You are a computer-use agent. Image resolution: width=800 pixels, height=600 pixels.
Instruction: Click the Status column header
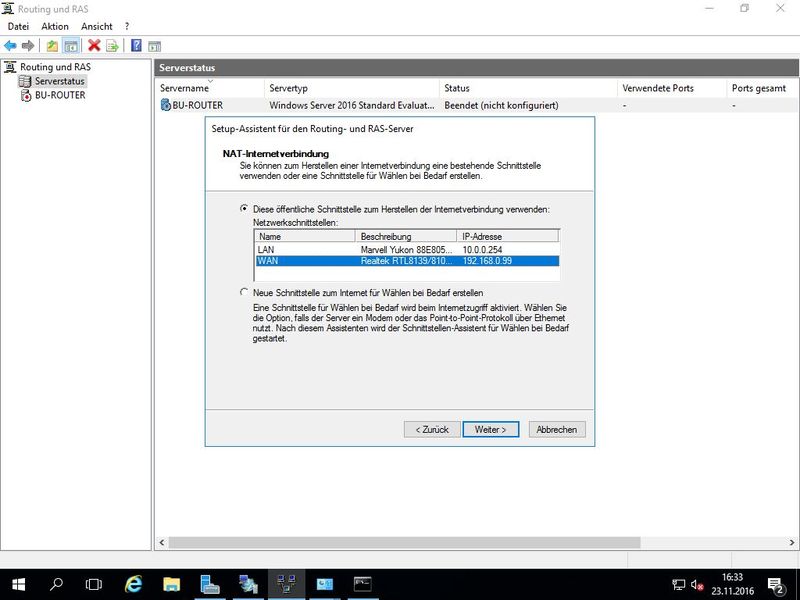pos(528,88)
